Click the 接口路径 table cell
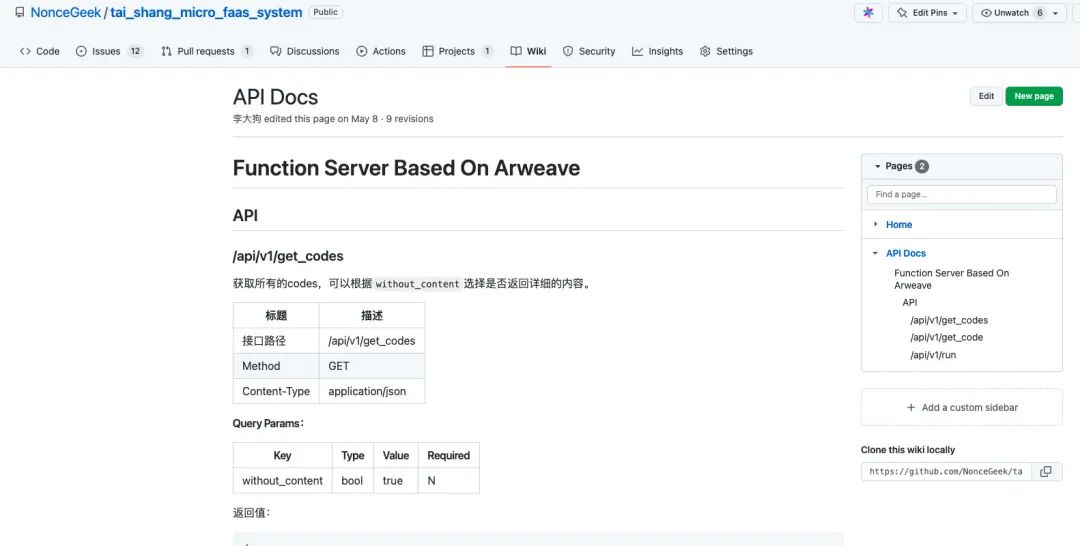This screenshot has height=546, width=1080. point(276,340)
